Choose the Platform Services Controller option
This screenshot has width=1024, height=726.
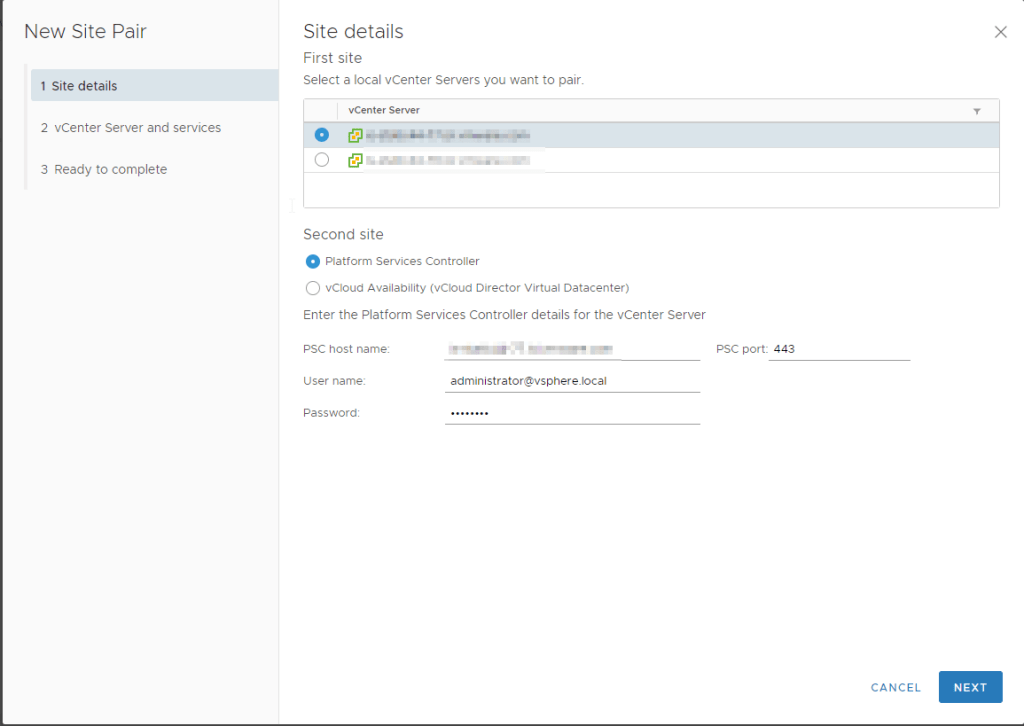pyautogui.click(x=313, y=262)
